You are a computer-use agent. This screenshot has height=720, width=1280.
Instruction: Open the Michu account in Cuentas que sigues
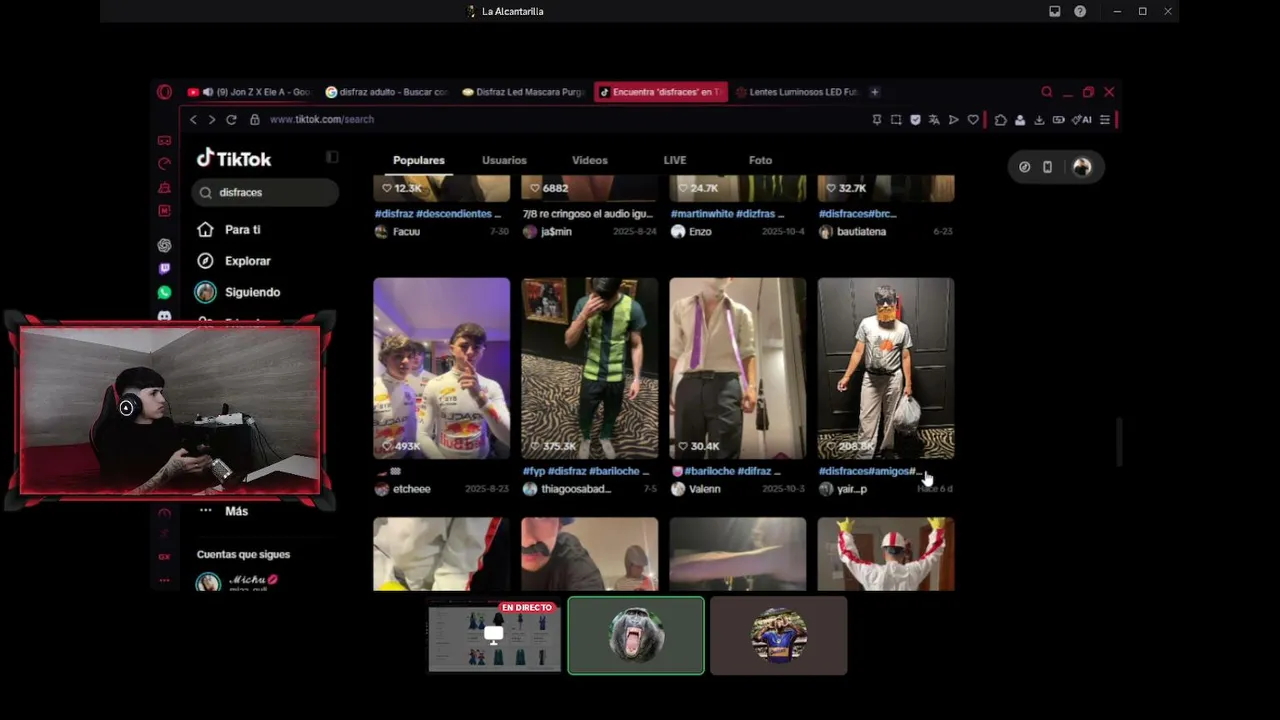point(238,582)
